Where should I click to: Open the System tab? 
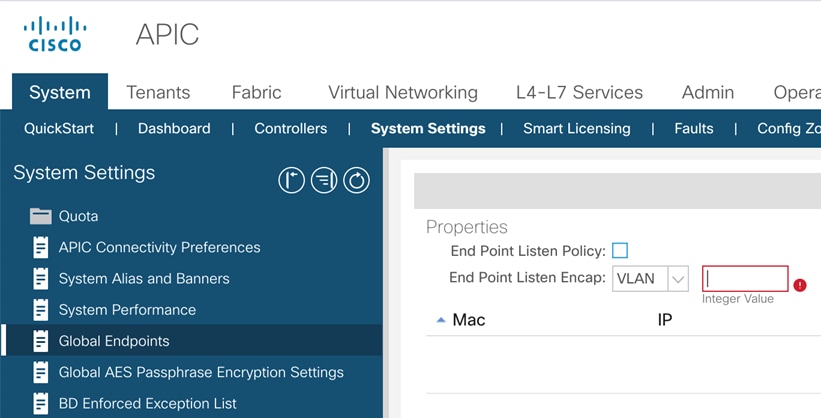pyautogui.click(x=60, y=92)
